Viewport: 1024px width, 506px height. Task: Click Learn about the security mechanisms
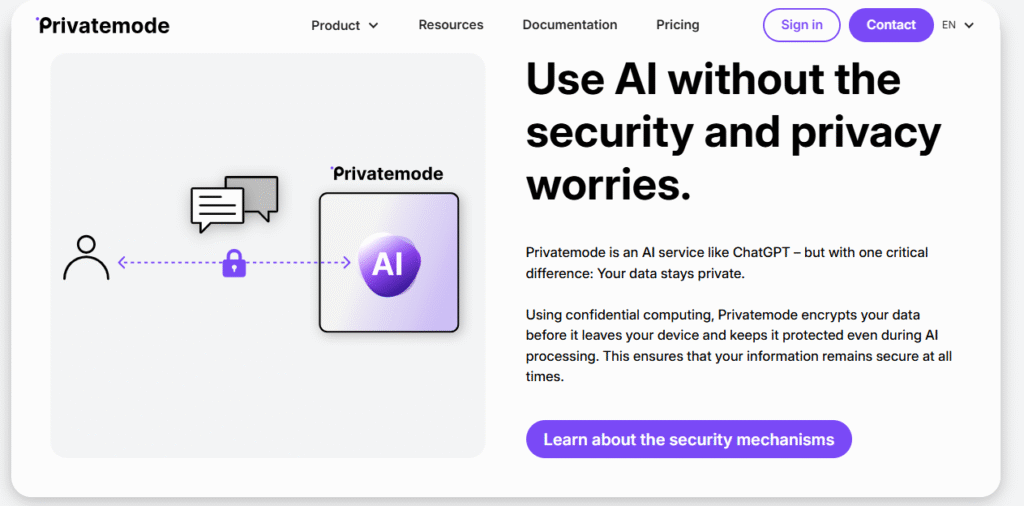click(688, 439)
